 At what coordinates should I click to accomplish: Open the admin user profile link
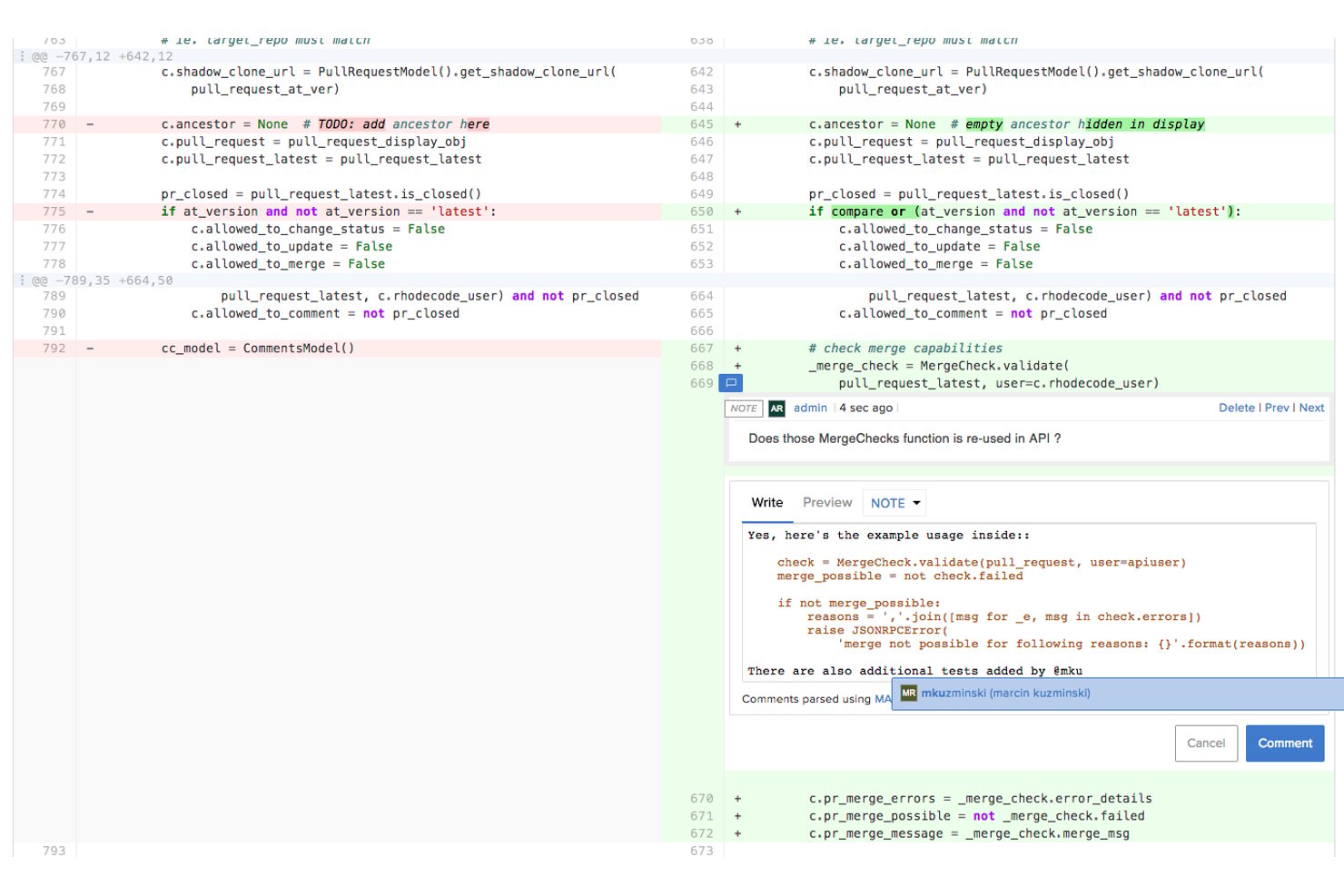tap(810, 409)
